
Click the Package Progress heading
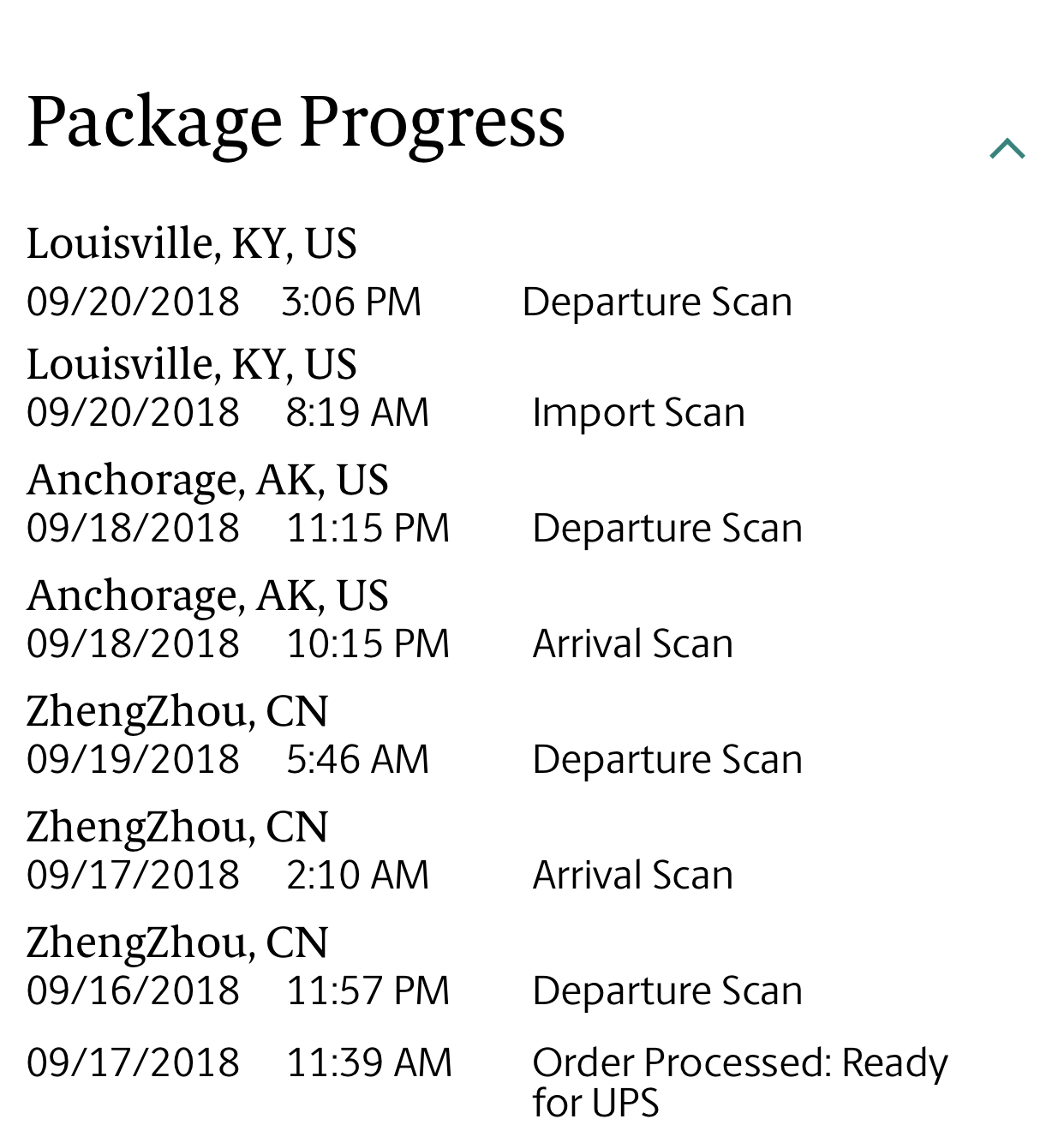[x=296, y=123]
